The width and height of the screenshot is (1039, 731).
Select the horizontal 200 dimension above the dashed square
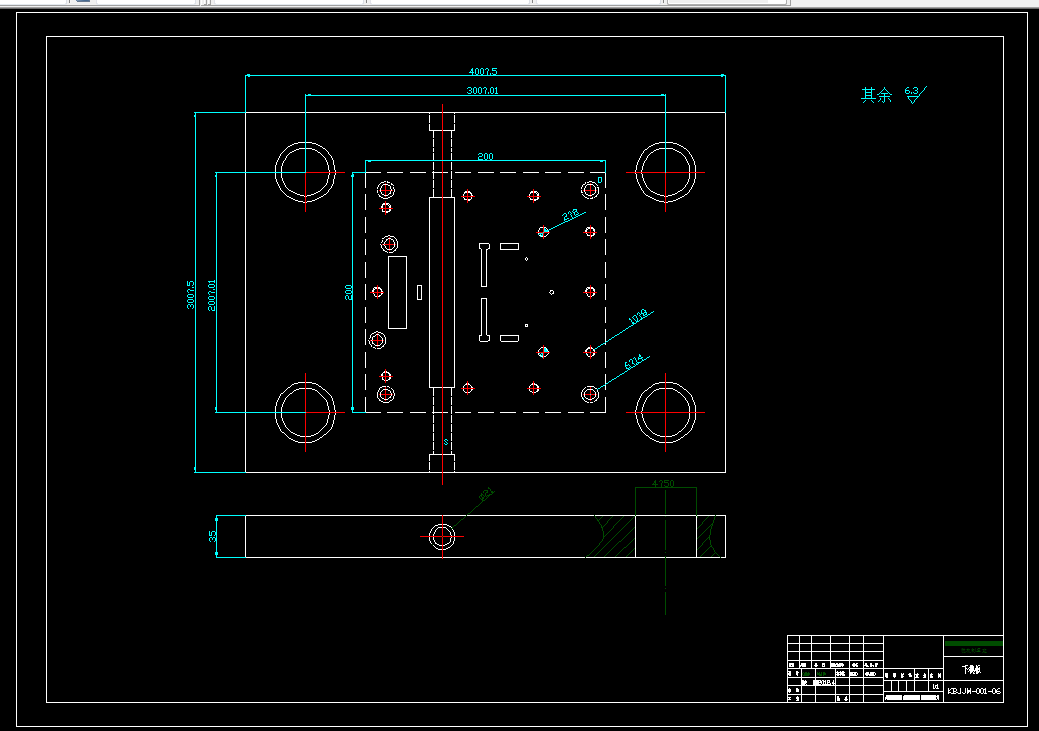click(486, 156)
